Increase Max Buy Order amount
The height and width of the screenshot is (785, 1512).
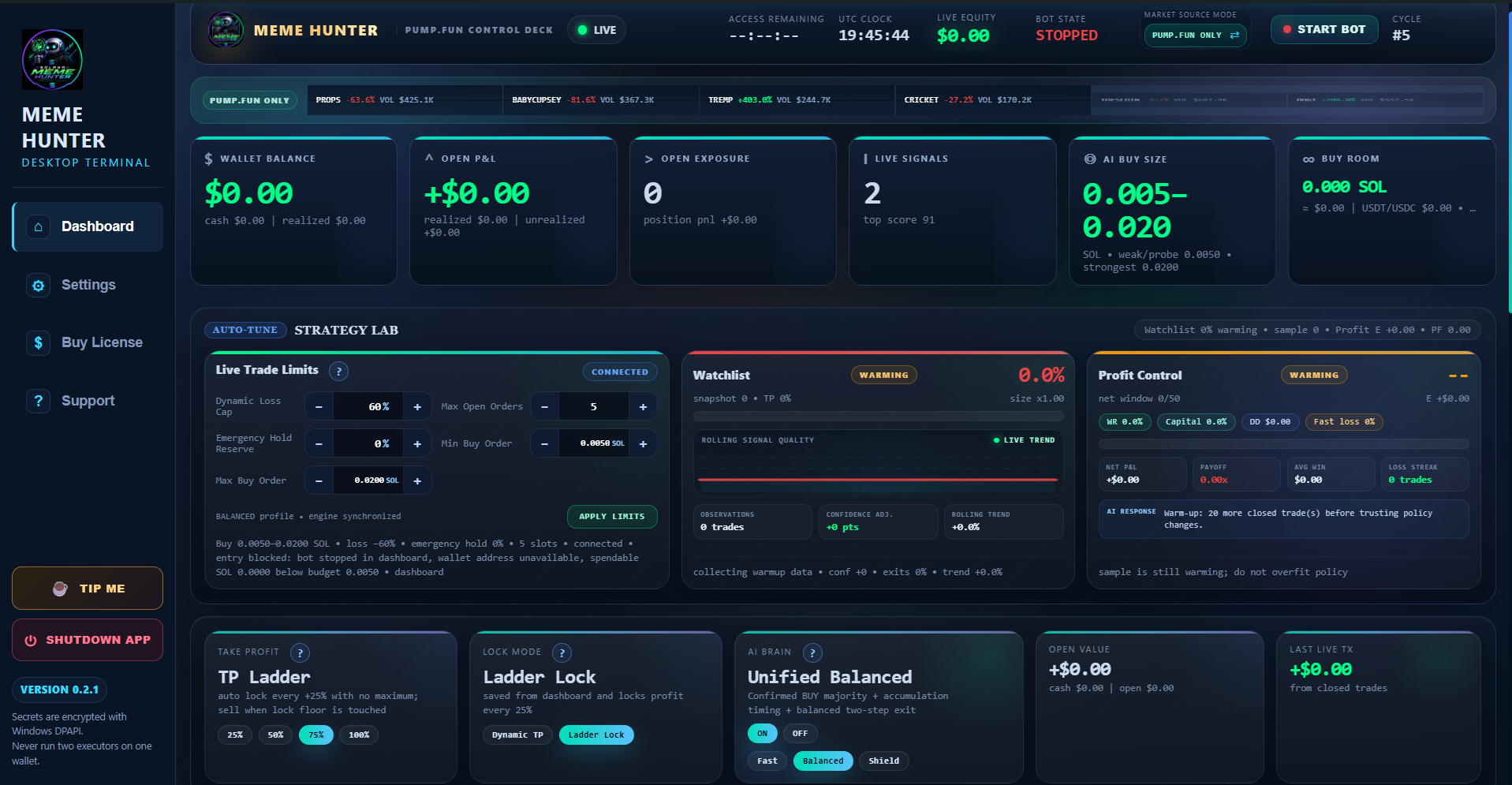pyautogui.click(x=417, y=480)
